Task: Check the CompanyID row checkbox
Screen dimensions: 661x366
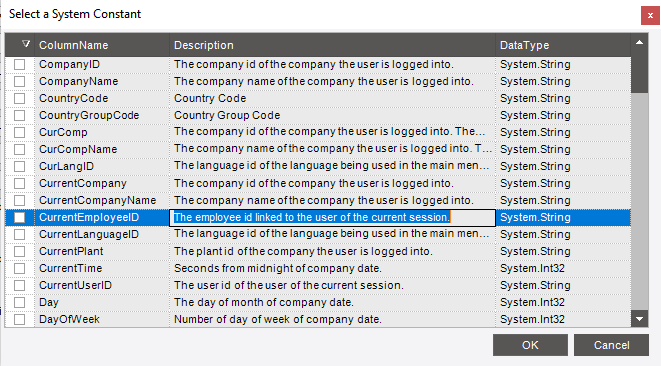Action: (x=19, y=65)
